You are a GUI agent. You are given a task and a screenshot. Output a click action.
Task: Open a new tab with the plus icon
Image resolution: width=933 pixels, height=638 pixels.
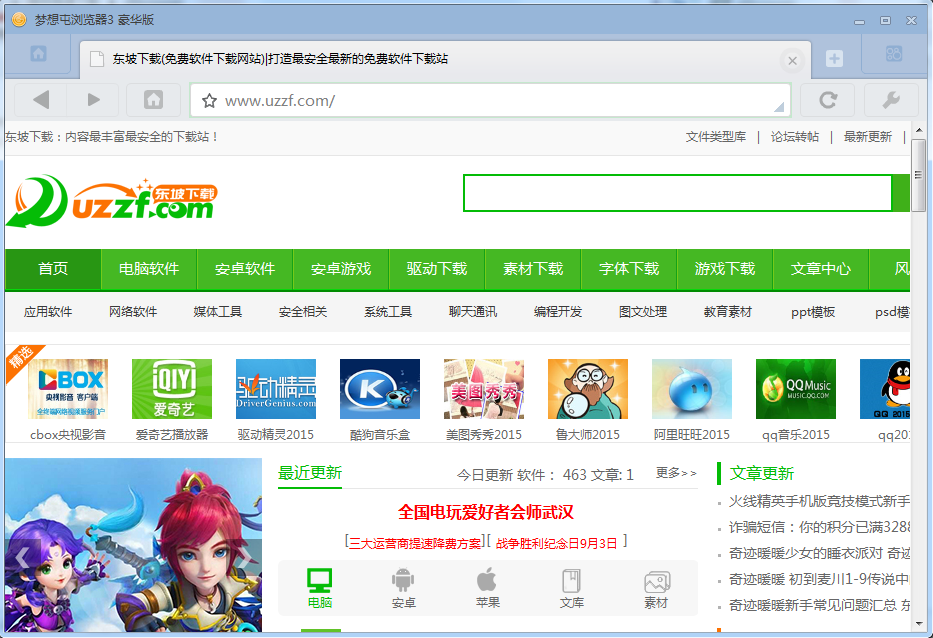pyautogui.click(x=834, y=58)
